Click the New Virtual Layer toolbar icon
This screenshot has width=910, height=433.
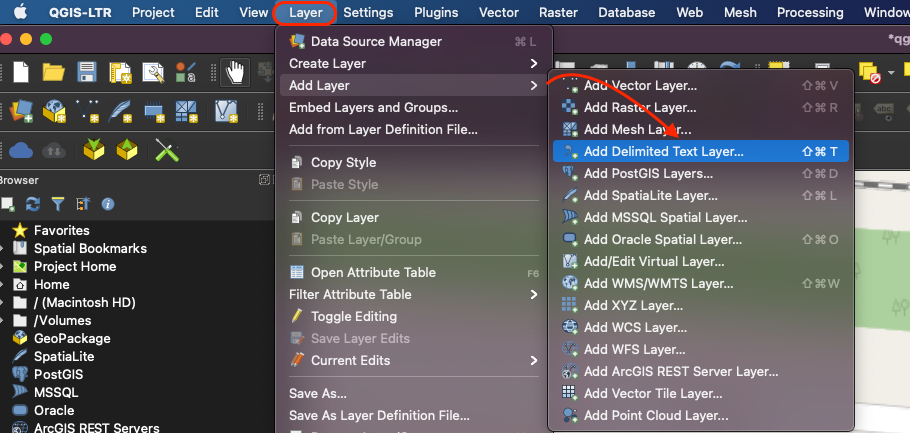226,110
